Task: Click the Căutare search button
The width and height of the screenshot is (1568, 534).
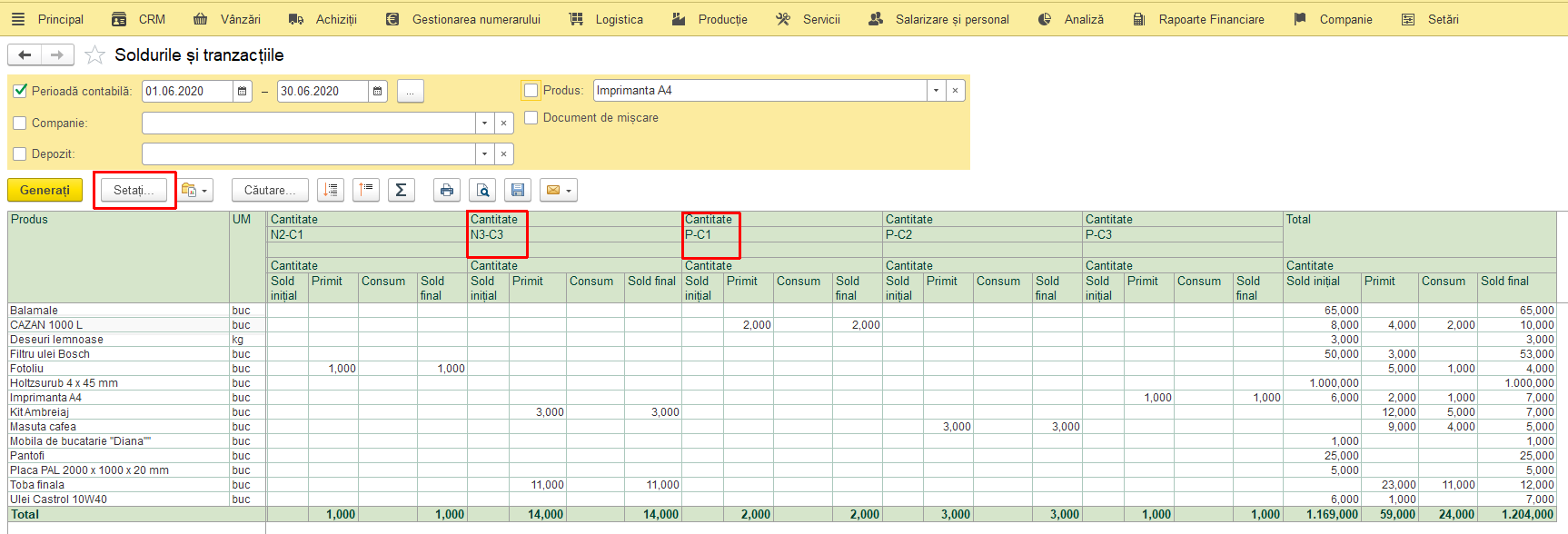Action: (x=270, y=190)
